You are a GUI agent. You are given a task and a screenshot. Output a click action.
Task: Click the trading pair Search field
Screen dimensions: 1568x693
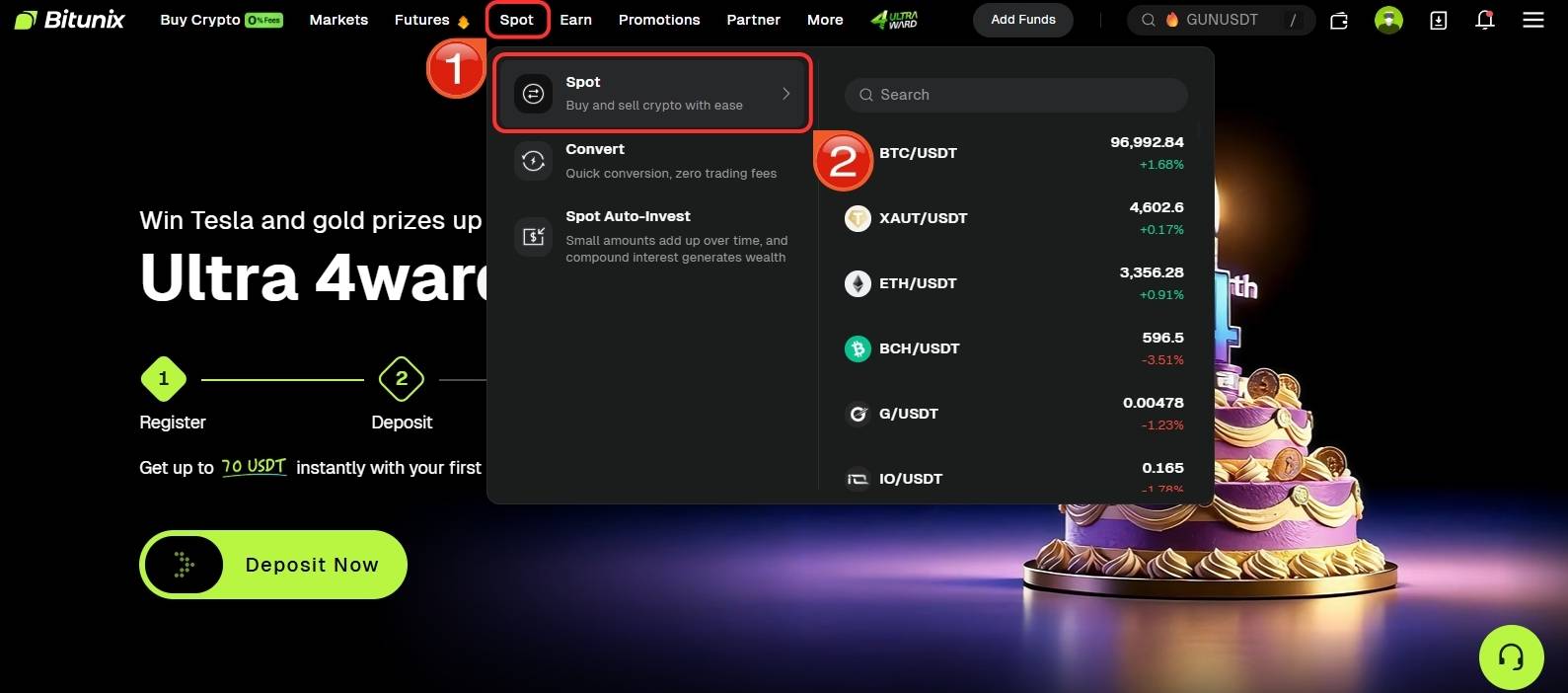[1016, 95]
